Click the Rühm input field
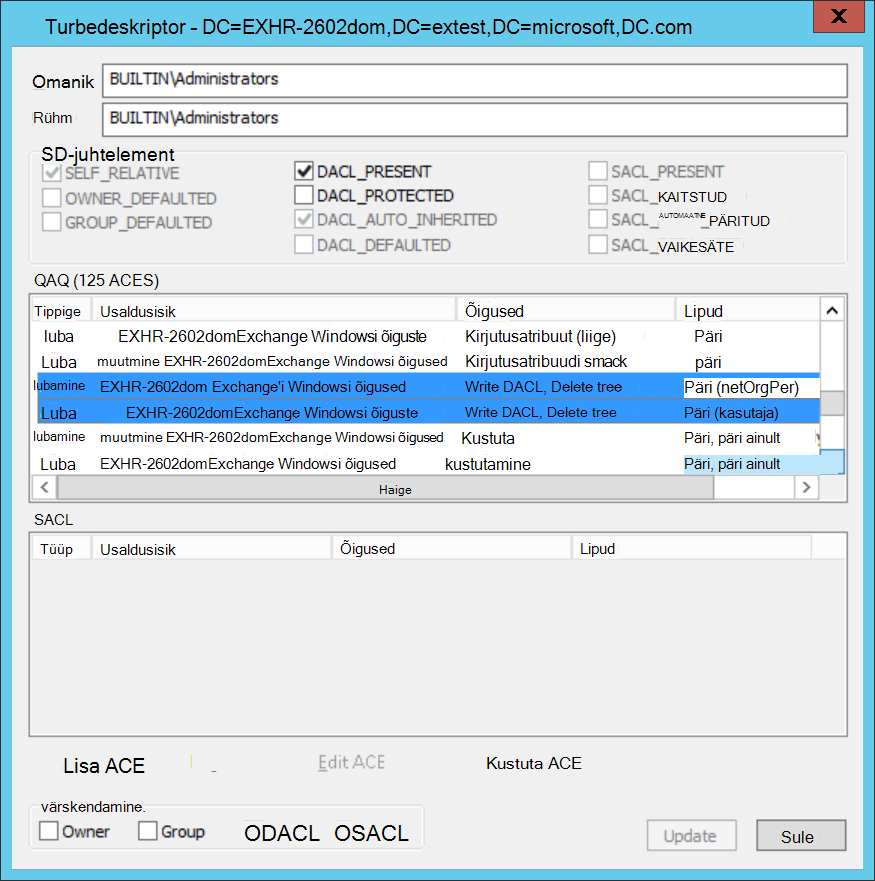Screen dimensions: 875x881 (x=474, y=119)
